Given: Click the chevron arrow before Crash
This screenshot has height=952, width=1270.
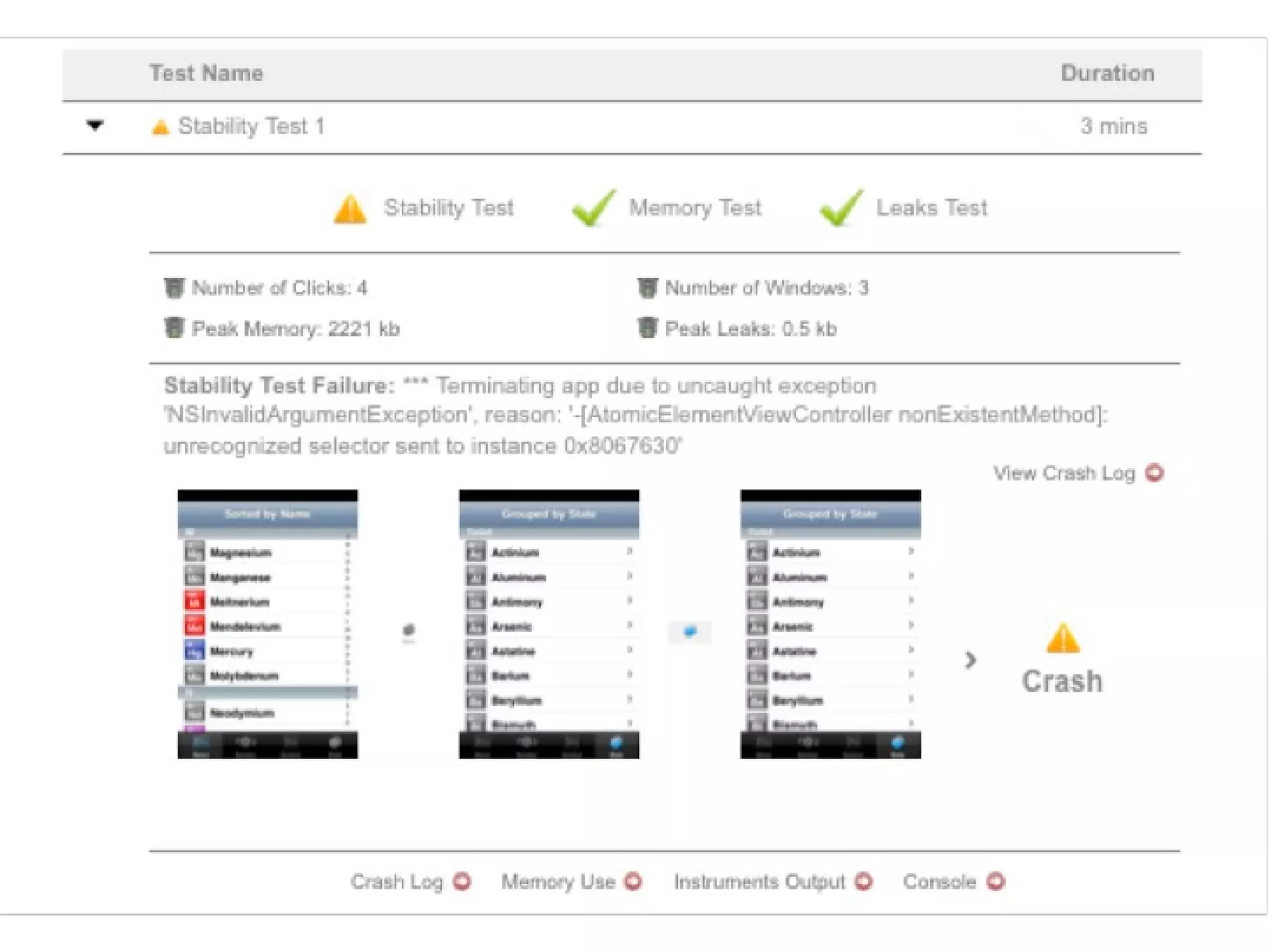Looking at the screenshot, I should point(970,660).
